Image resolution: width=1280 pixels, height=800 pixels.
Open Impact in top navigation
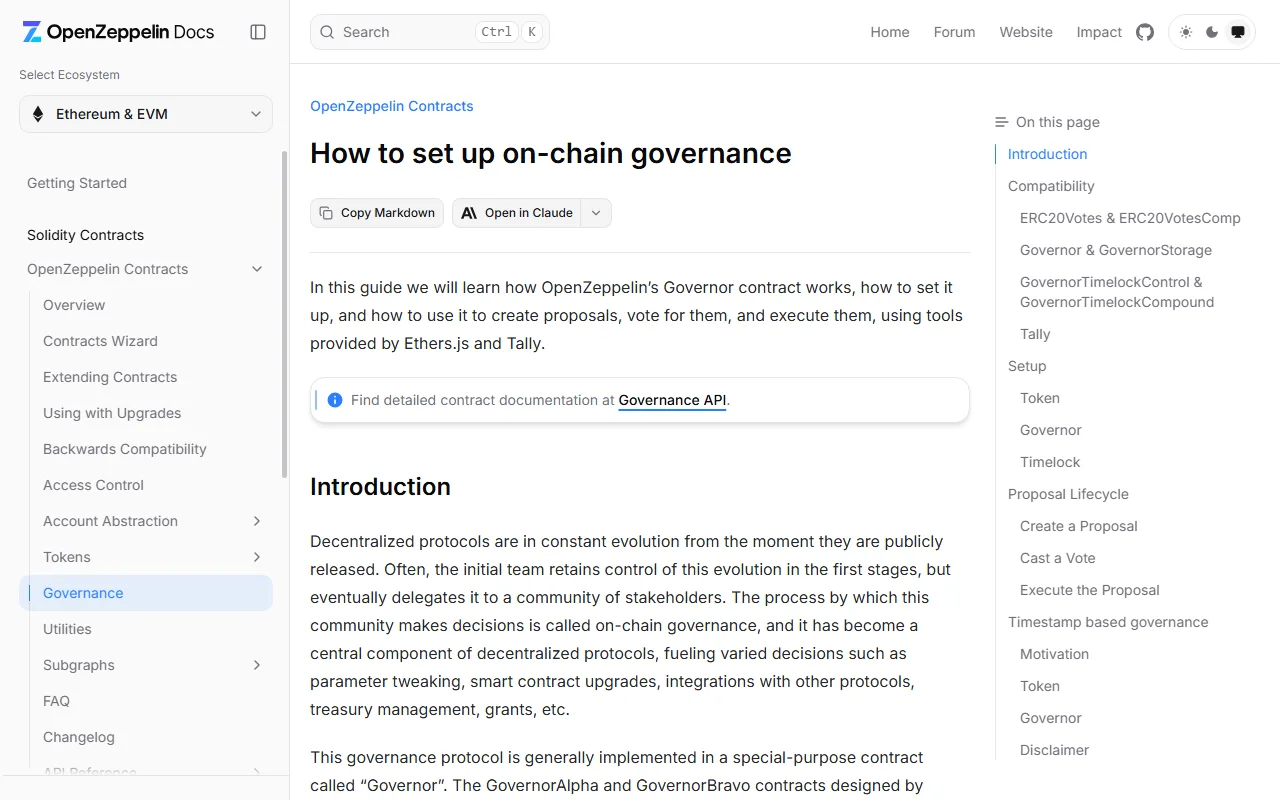(1099, 32)
